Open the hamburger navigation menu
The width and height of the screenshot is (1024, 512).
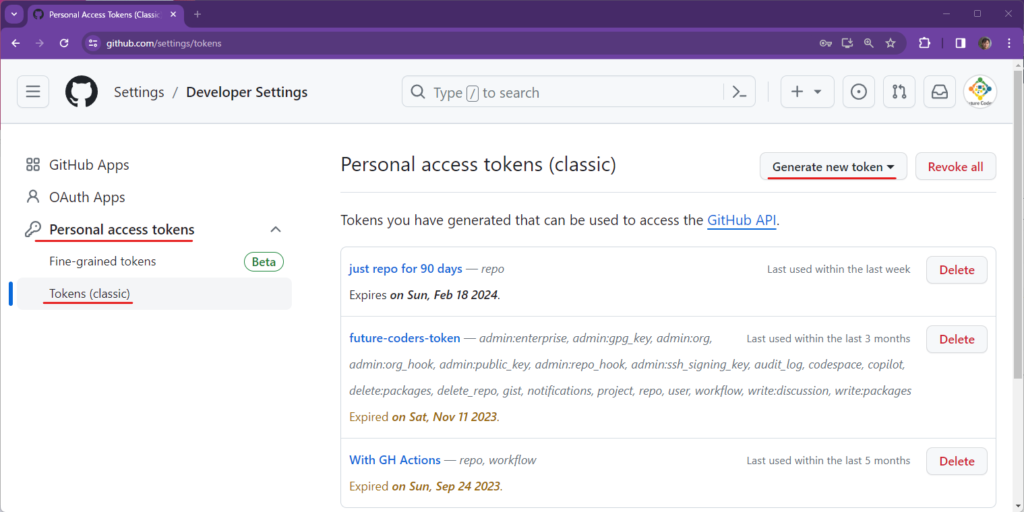(33, 92)
